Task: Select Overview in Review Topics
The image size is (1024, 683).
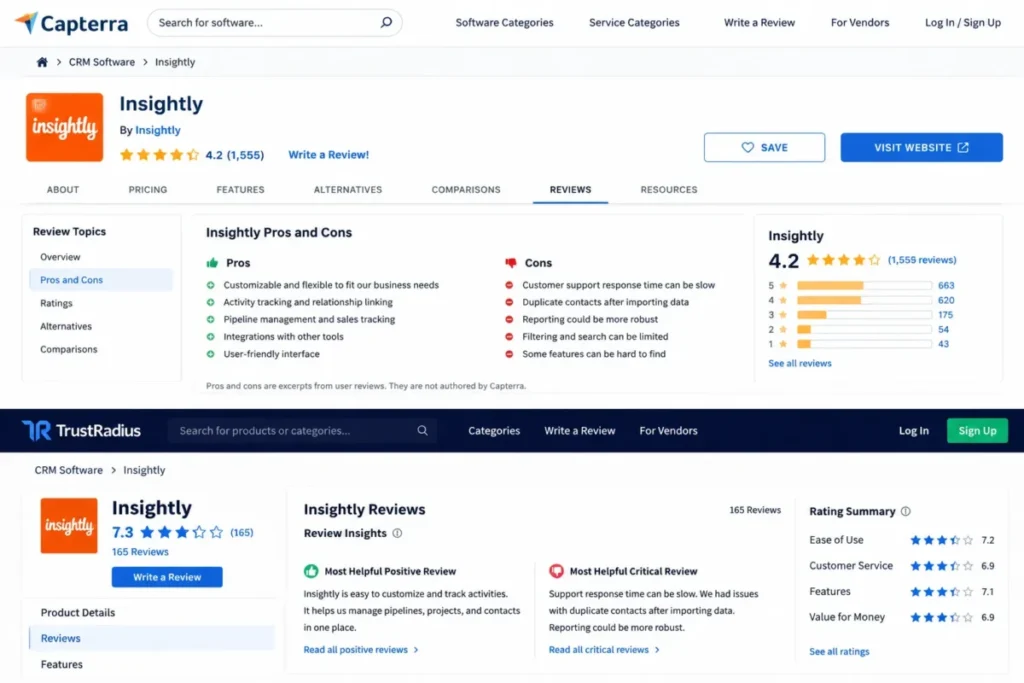Action: tap(60, 257)
